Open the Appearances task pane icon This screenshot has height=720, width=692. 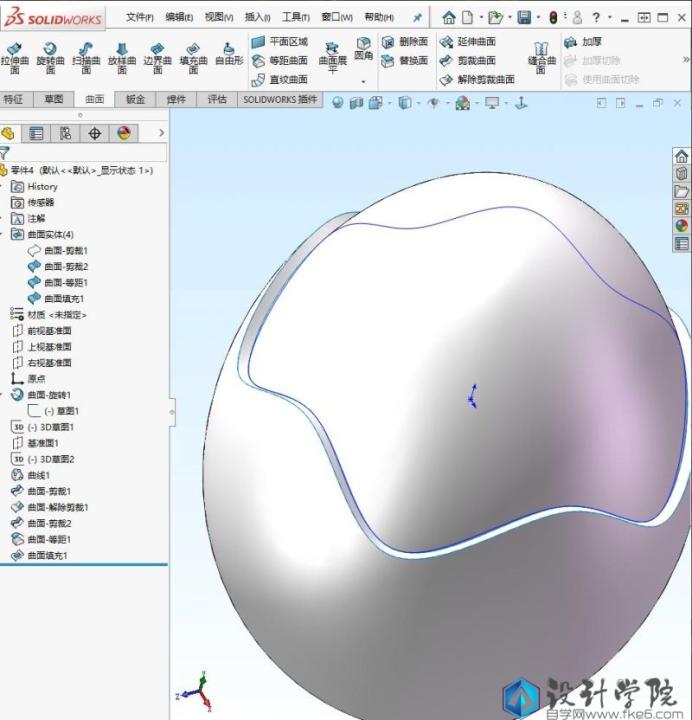click(682, 225)
